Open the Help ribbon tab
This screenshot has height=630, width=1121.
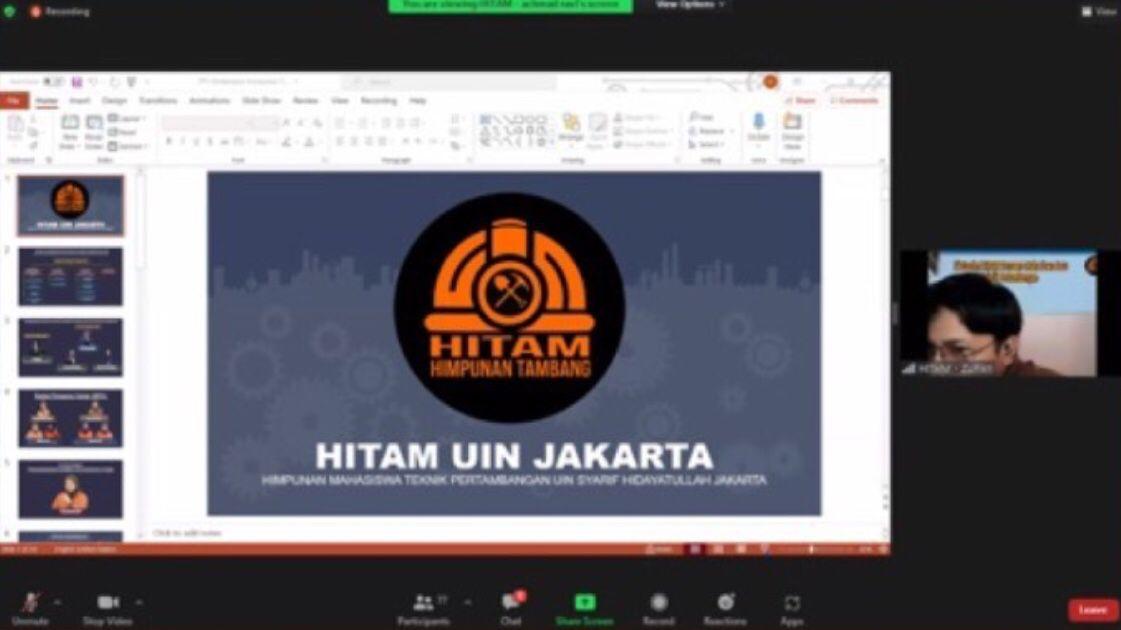click(x=418, y=101)
